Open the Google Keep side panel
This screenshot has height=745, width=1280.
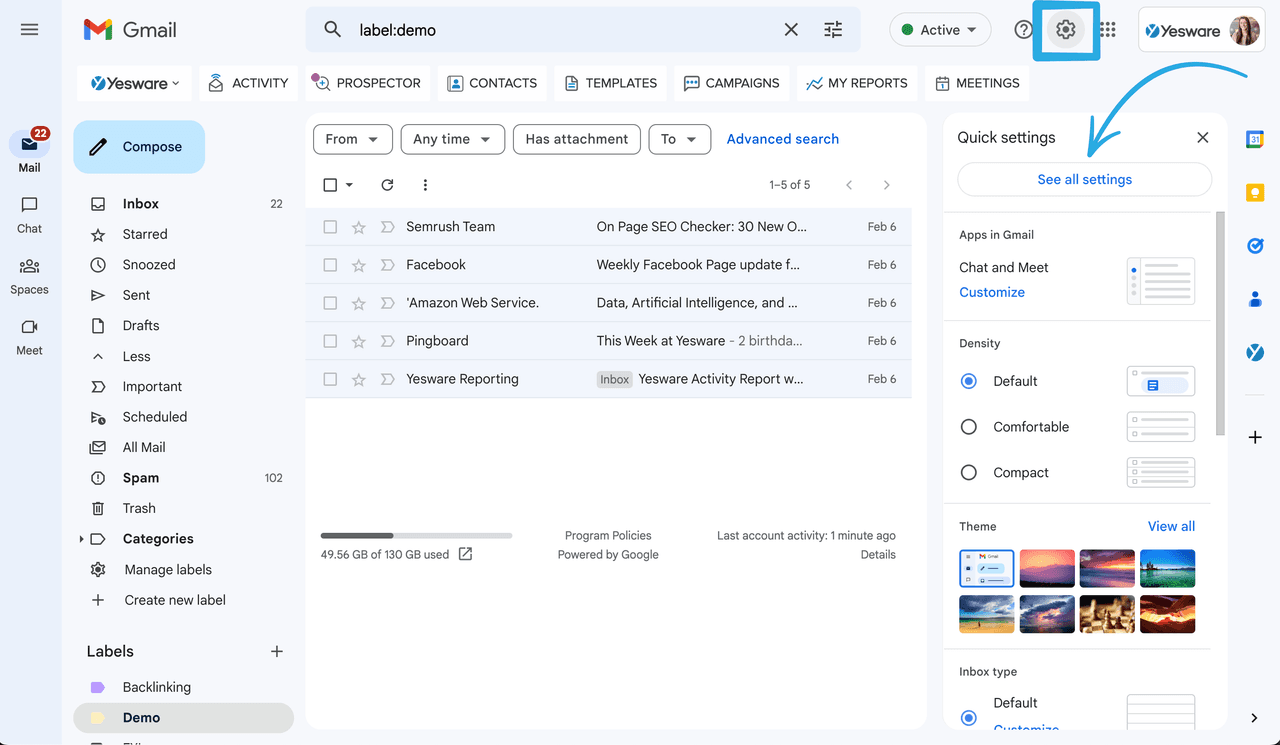click(1255, 192)
